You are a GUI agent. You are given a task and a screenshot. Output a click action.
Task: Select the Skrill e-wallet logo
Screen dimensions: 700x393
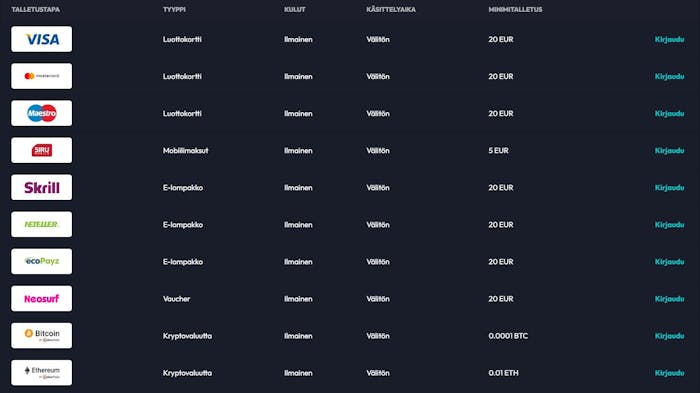42,188
